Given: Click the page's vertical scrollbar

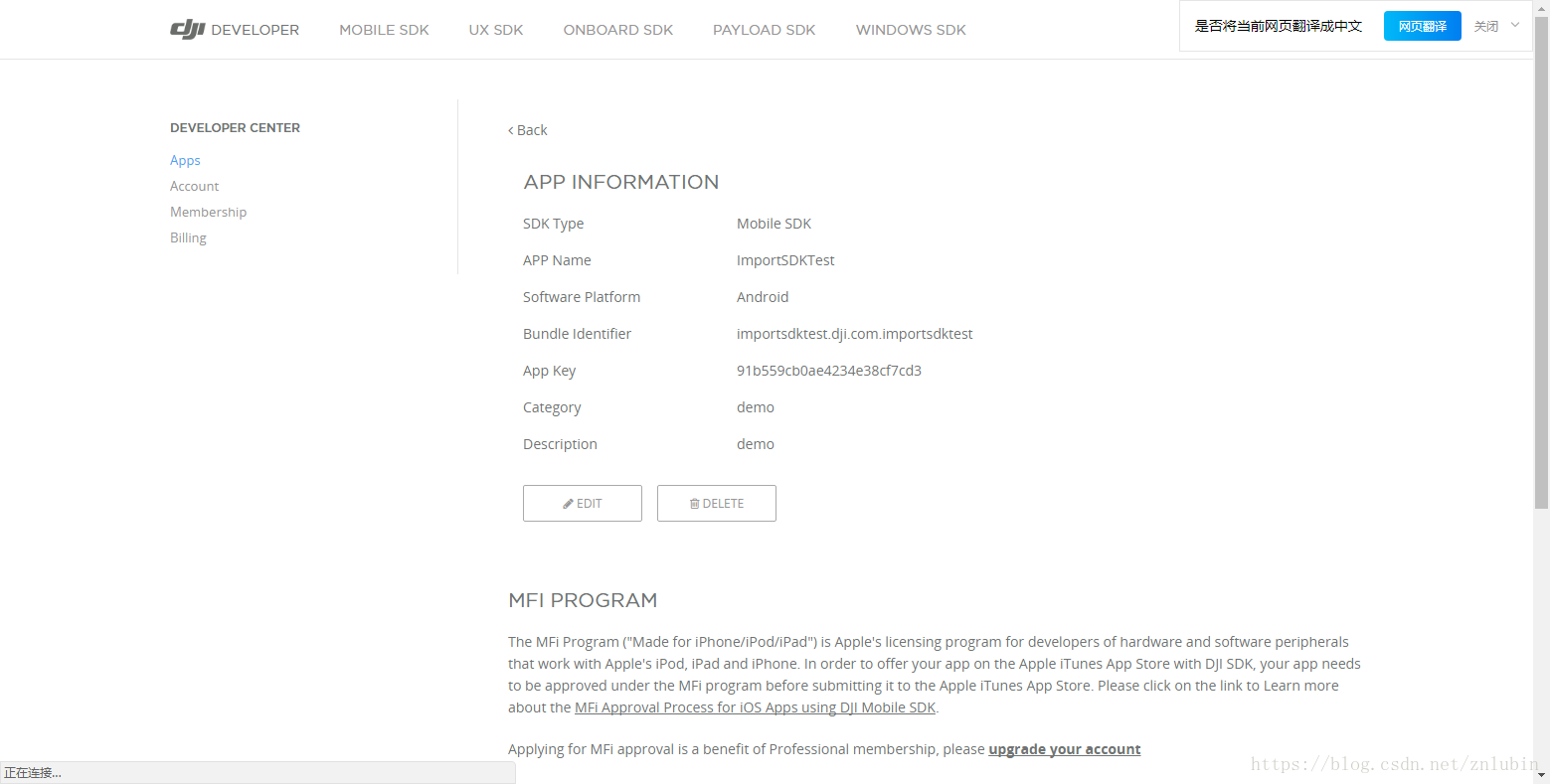Looking at the screenshot, I should 1541,263.
